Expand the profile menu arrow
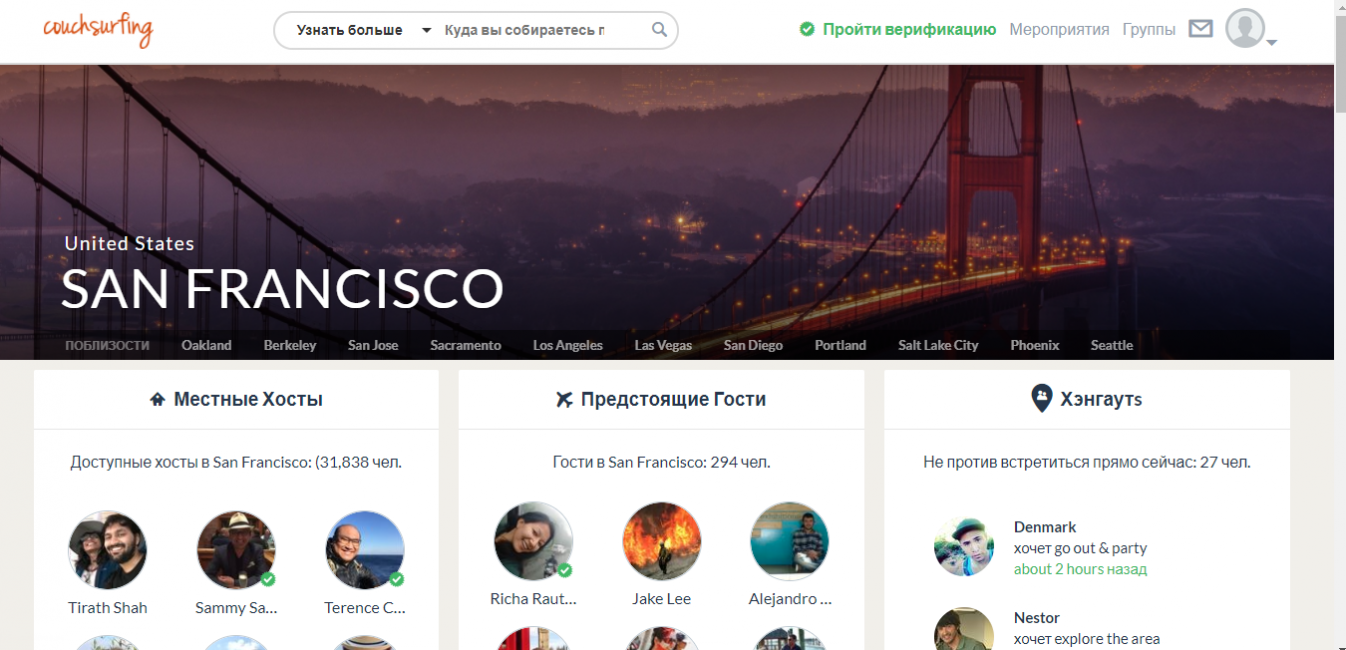This screenshot has height=650, width=1346. pos(1272,42)
